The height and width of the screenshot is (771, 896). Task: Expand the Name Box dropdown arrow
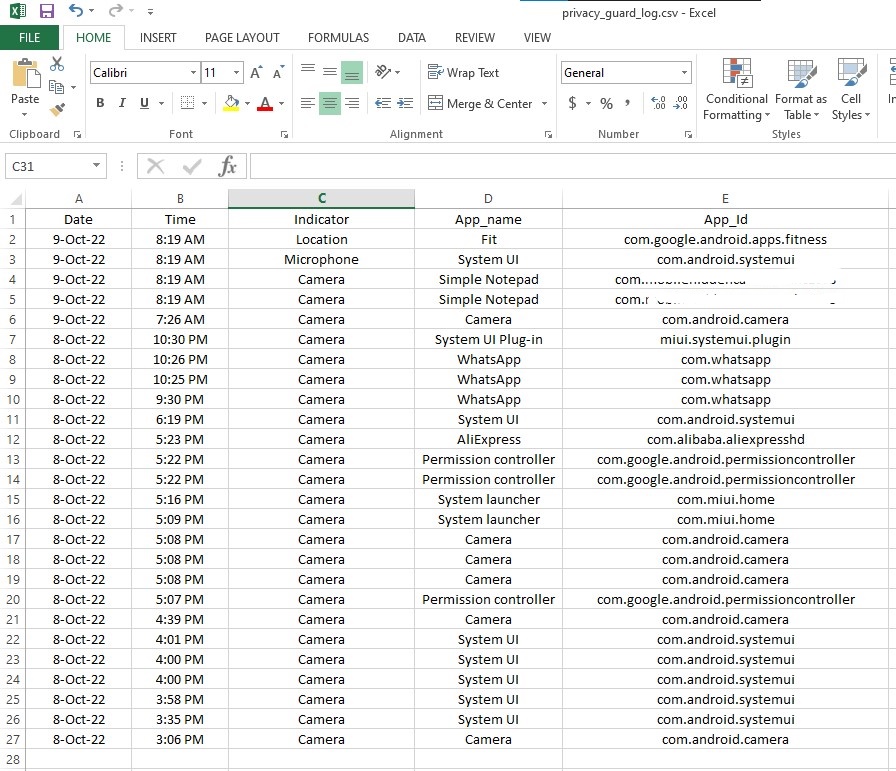(97, 166)
